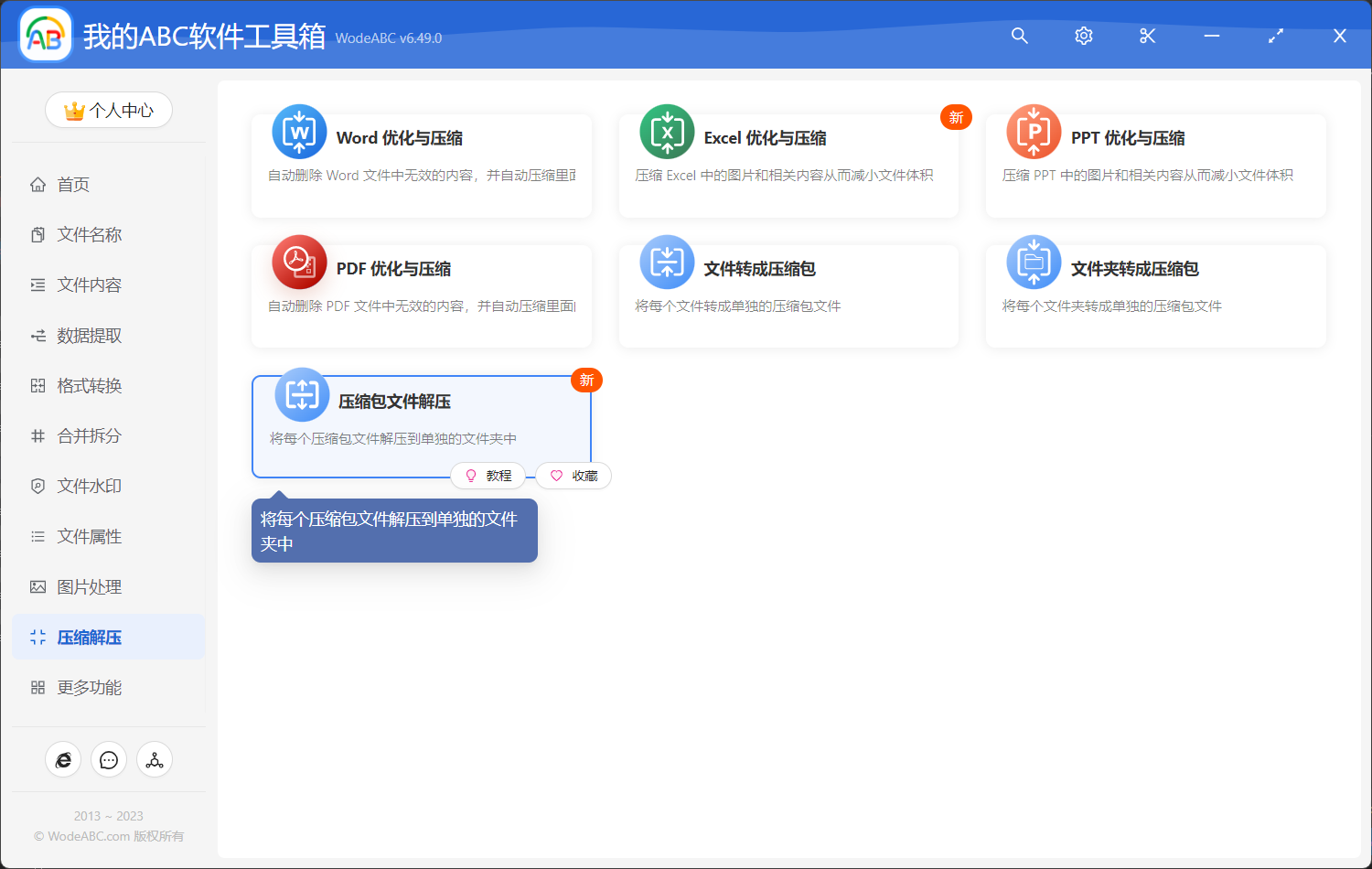Switch to 格式转换 in the sidebar
Image resolution: width=1372 pixels, height=869 pixels.
pyautogui.click(x=89, y=386)
